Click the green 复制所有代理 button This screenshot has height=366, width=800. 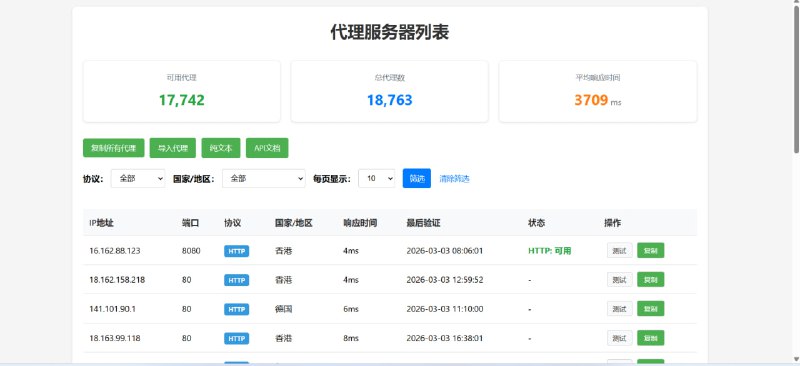coord(114,148)
